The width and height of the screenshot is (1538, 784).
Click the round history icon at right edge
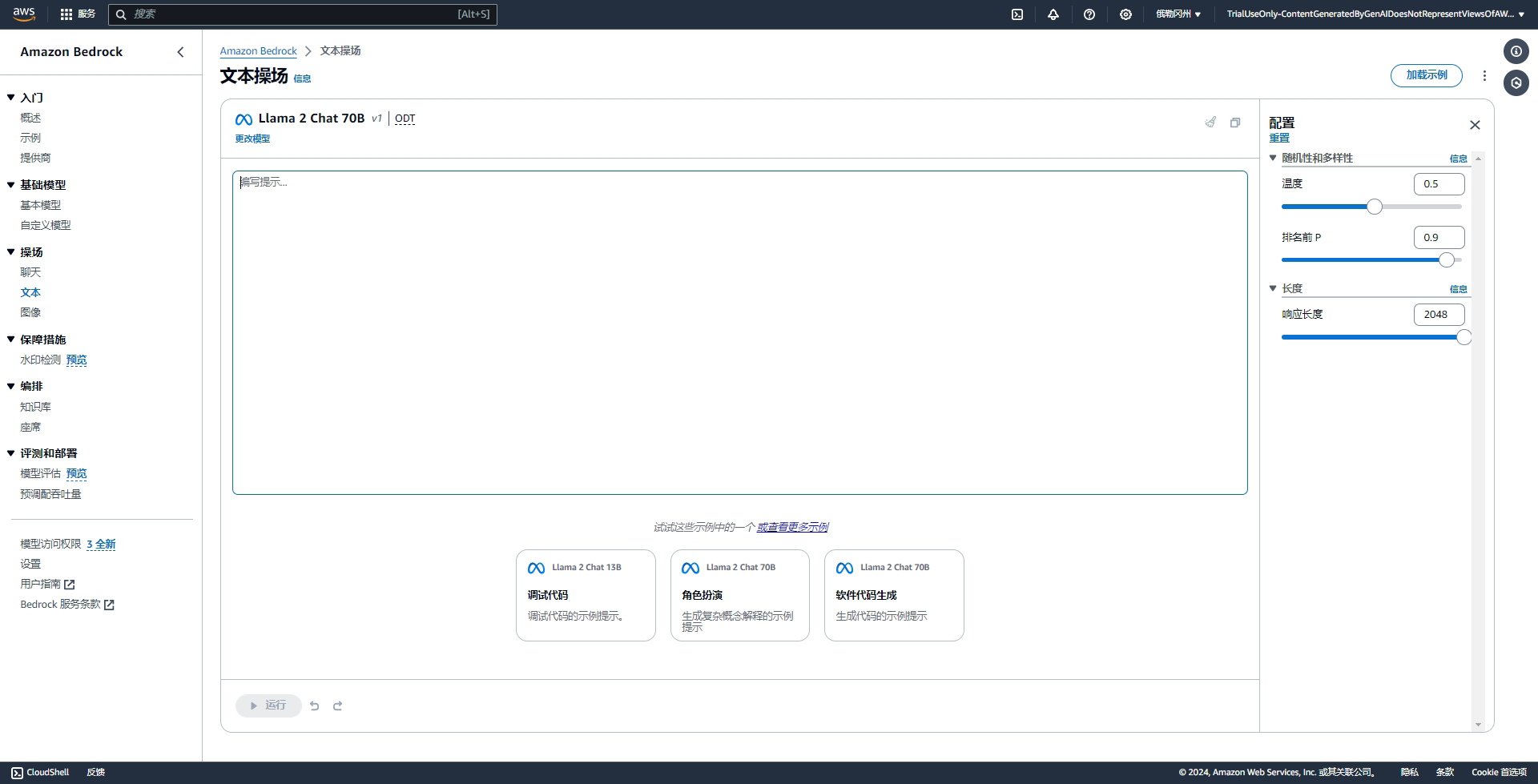click(x=1516, y=83)
